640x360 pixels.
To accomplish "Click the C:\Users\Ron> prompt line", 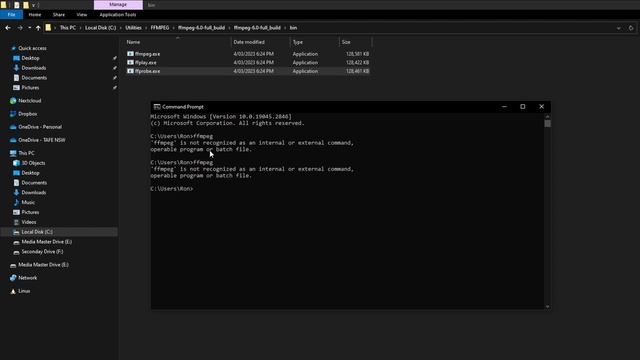I will pos(171,189).
